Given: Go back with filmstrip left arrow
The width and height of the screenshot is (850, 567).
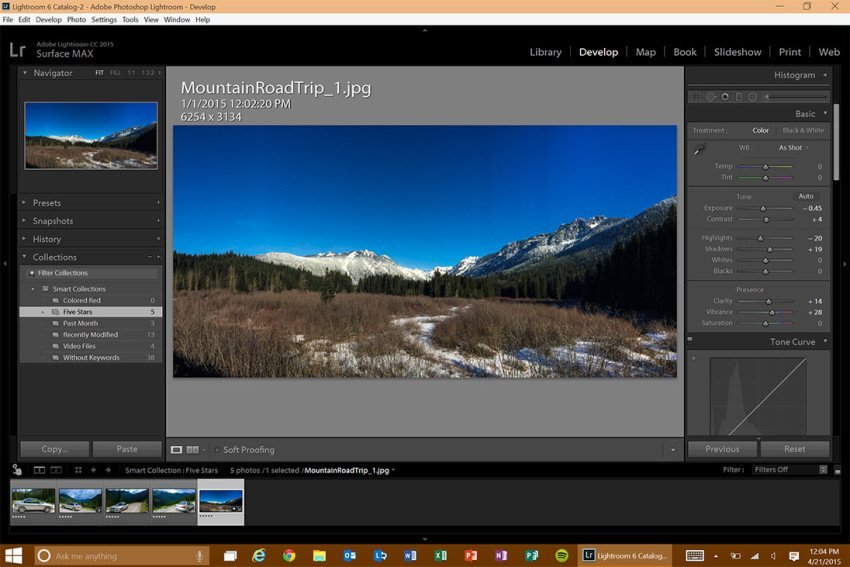Looking at the screenshot, I should pyautogui.click(x=93, y=470).
